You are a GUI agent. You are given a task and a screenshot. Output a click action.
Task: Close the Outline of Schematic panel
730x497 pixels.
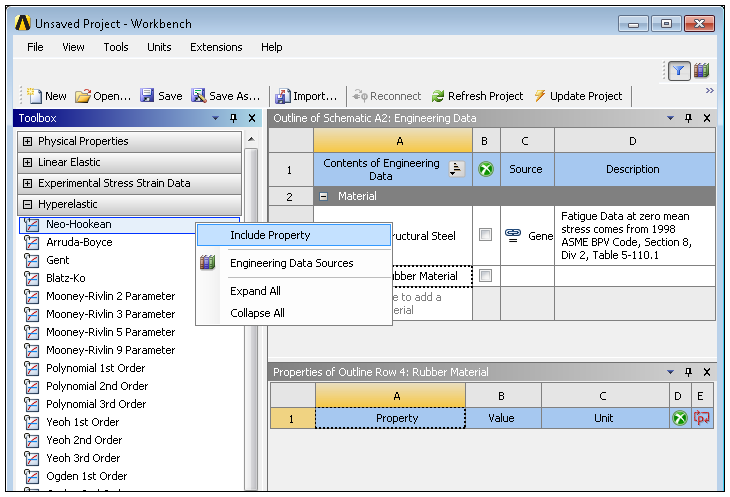click(x=707, y=118)
